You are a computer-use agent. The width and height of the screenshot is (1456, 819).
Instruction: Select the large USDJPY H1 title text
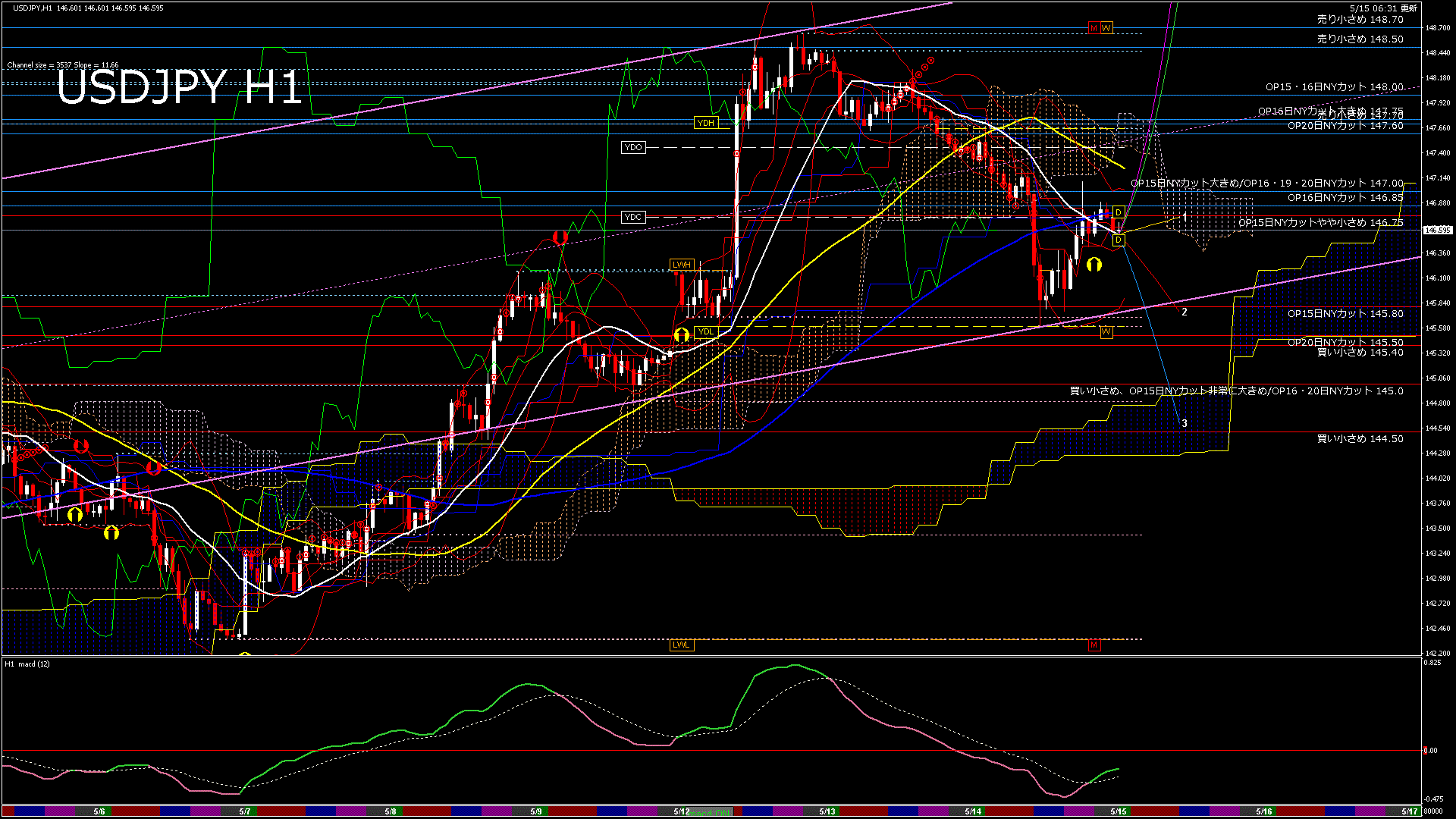tap(179, 87)
